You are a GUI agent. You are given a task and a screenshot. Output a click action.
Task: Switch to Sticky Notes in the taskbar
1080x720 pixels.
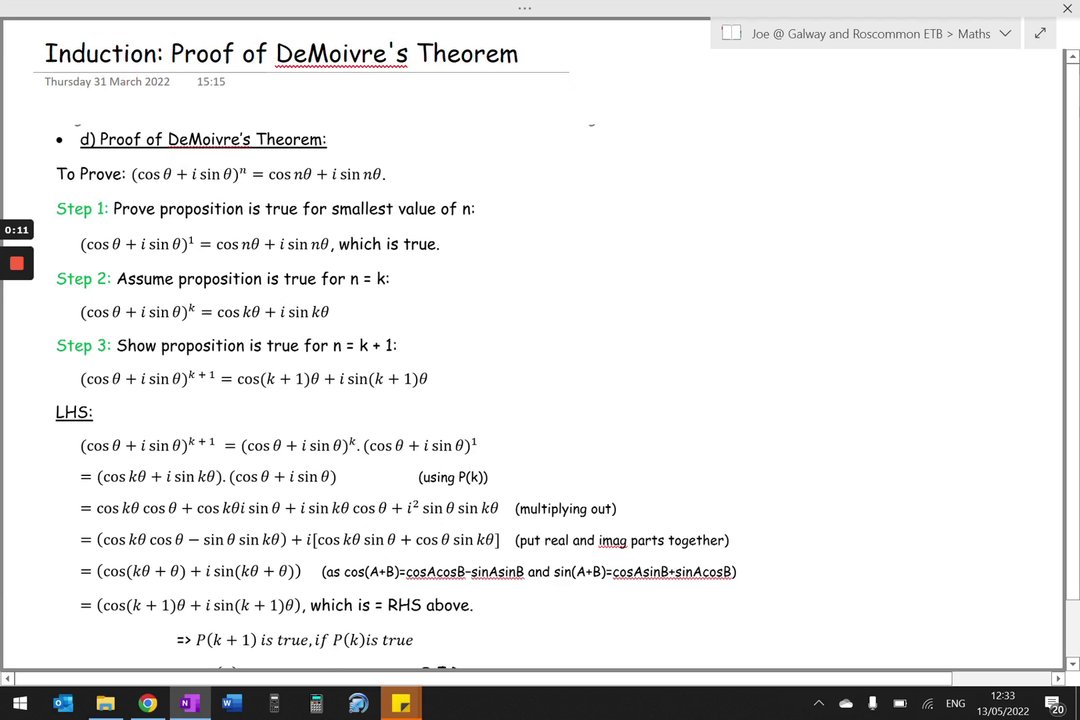pyautogui.click(x=401, y=703)
